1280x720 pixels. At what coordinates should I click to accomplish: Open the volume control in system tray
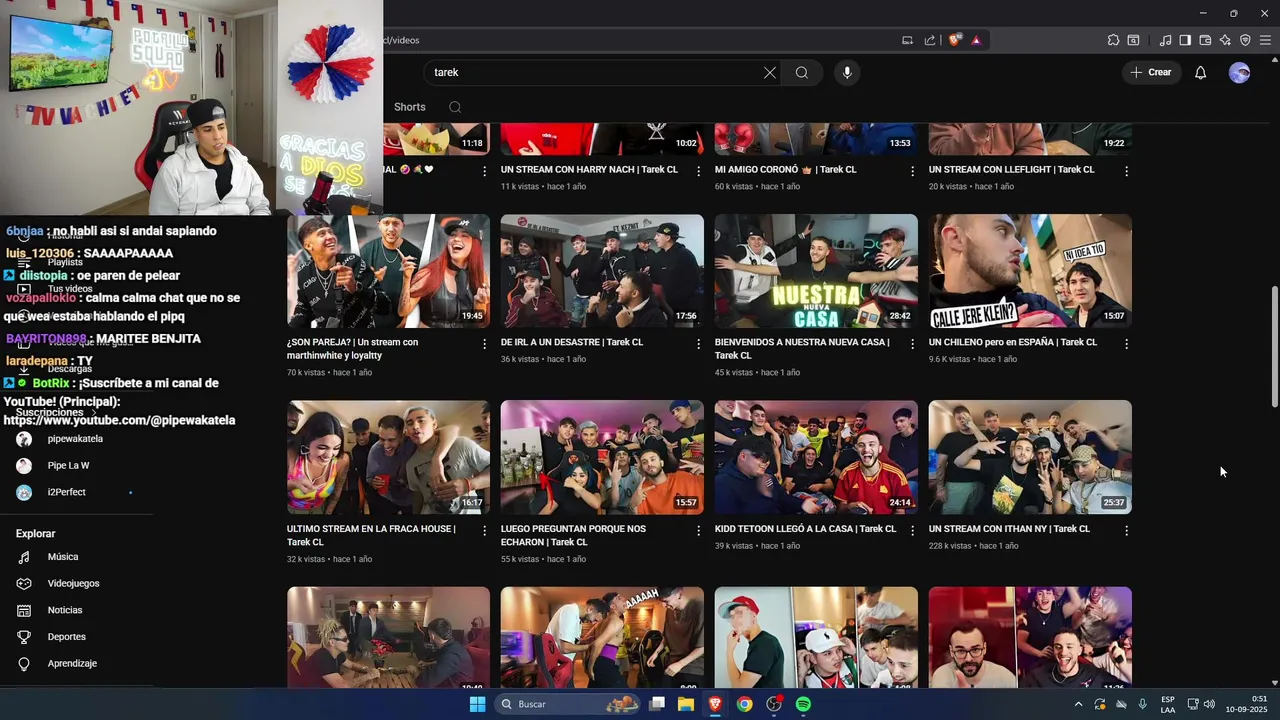pos(1209,704)
